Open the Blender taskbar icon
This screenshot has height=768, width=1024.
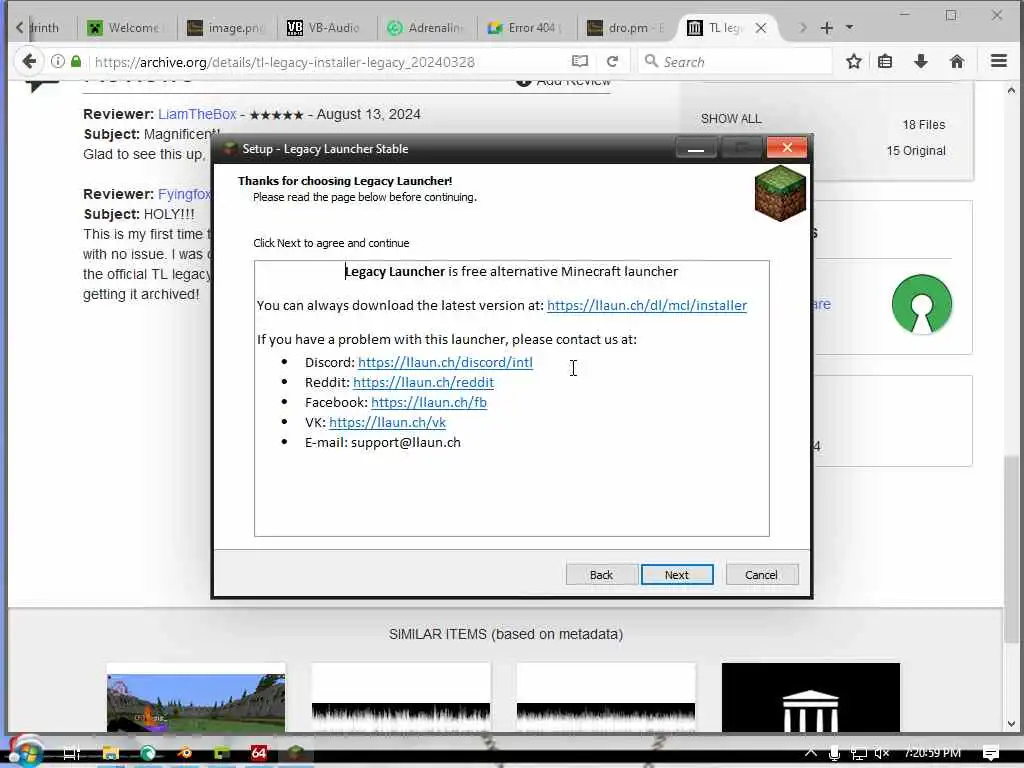point(185,753)
